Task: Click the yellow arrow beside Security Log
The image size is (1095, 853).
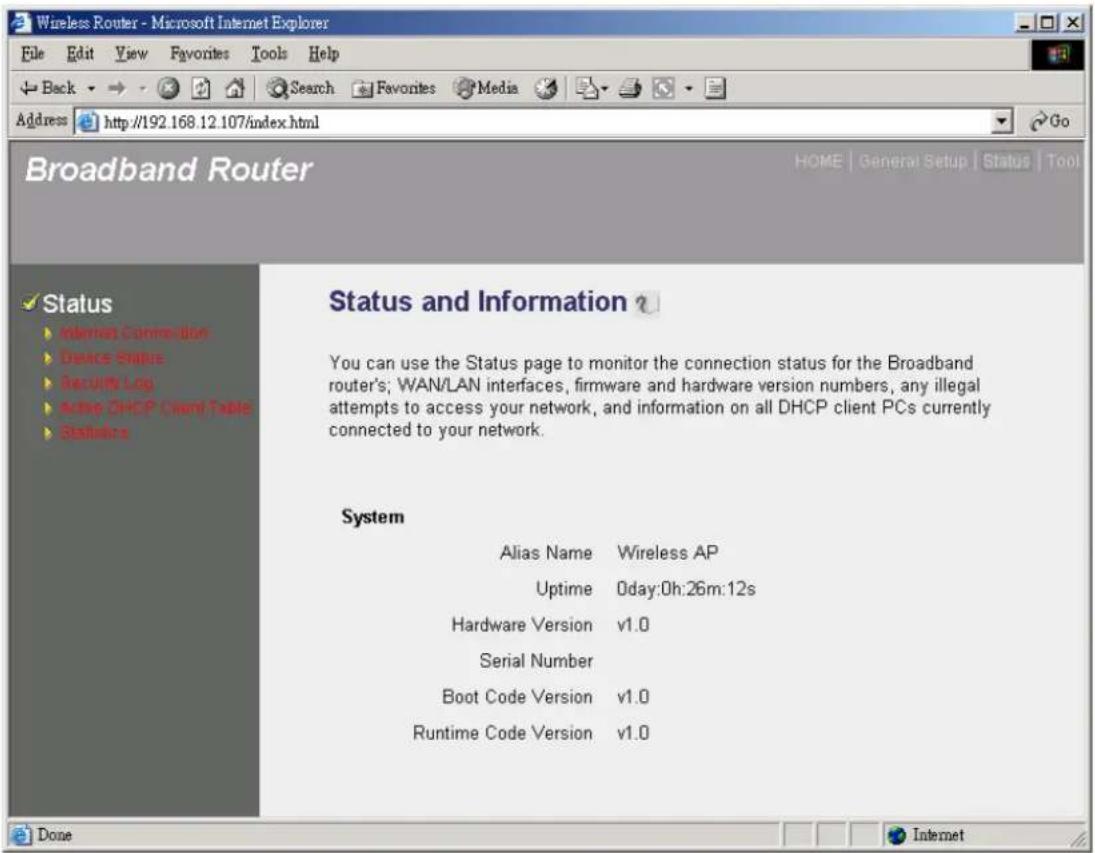Action: coord(48,384)
